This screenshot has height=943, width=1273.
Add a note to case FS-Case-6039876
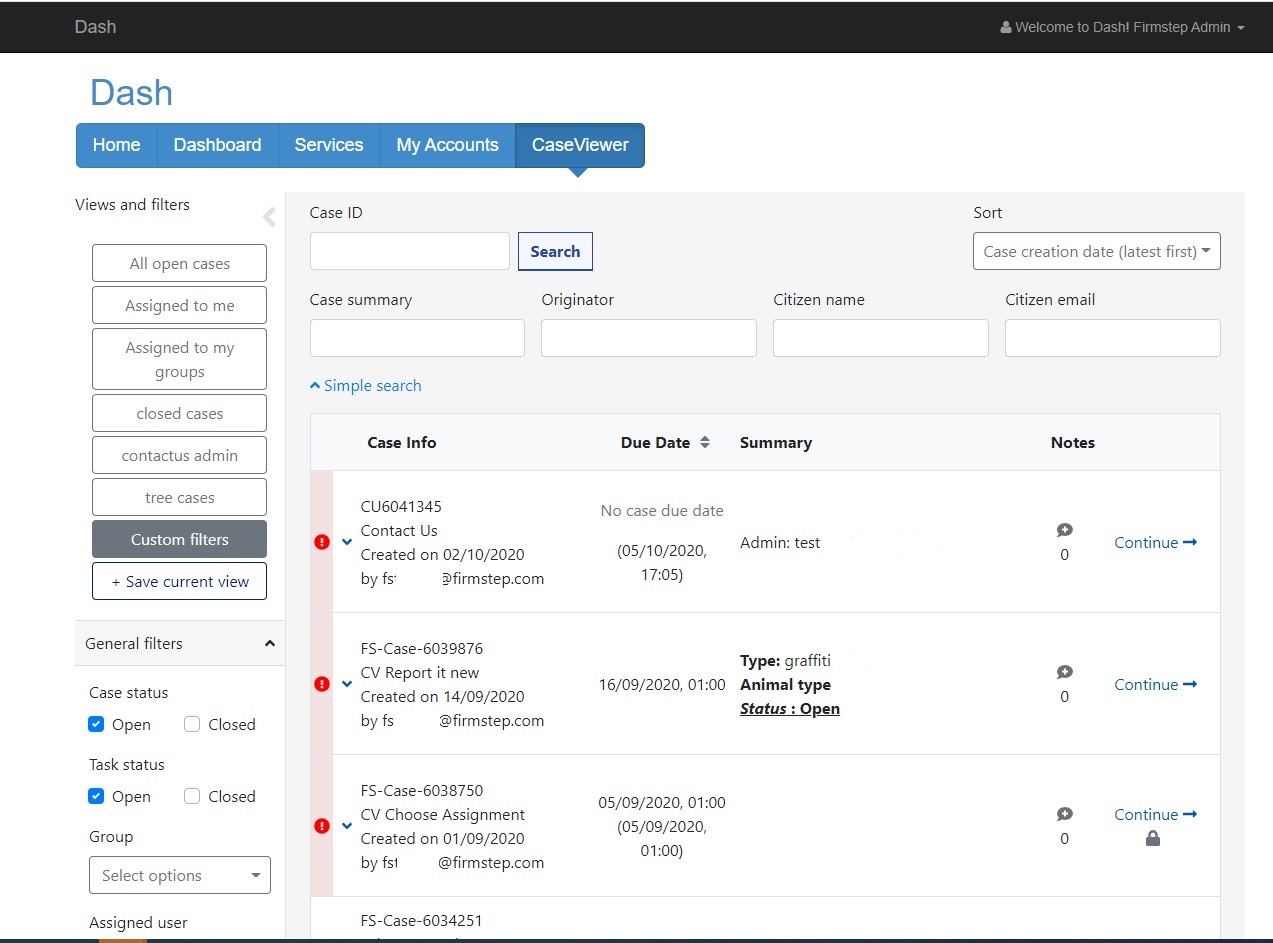1064,672
